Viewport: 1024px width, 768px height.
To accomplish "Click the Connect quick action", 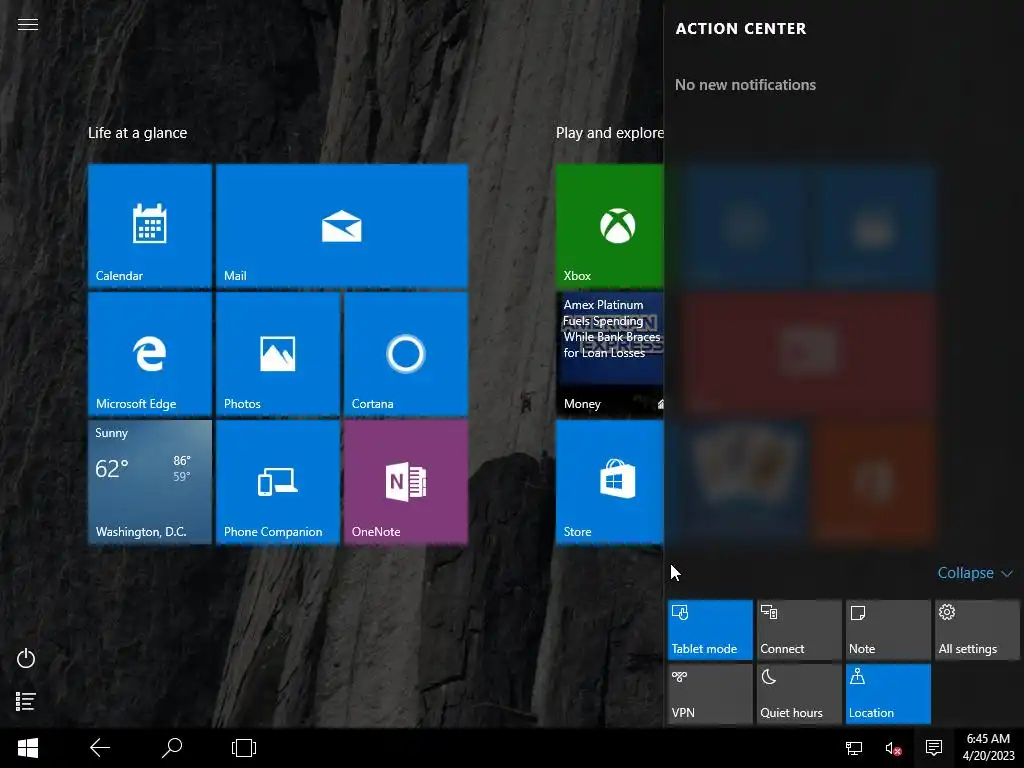I will pos(799,630).
